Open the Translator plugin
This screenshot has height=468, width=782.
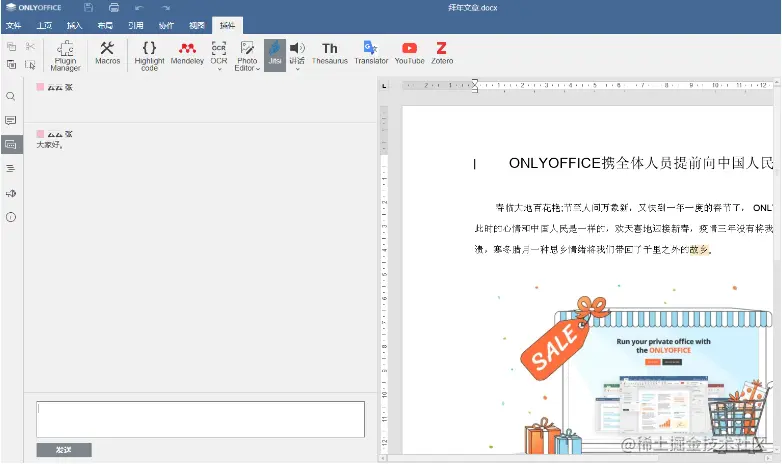[x=371, y=53]
